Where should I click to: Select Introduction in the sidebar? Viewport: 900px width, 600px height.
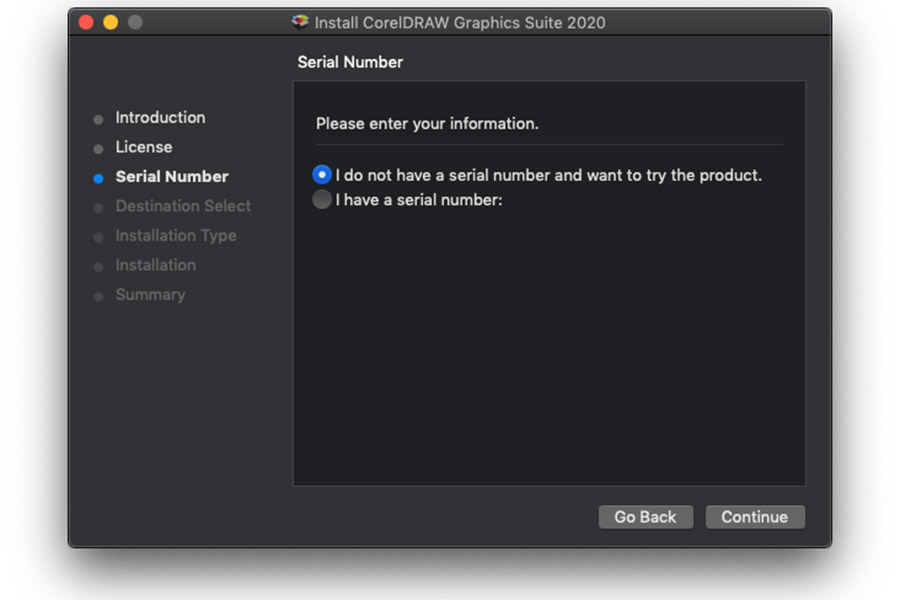click(160, 118)
